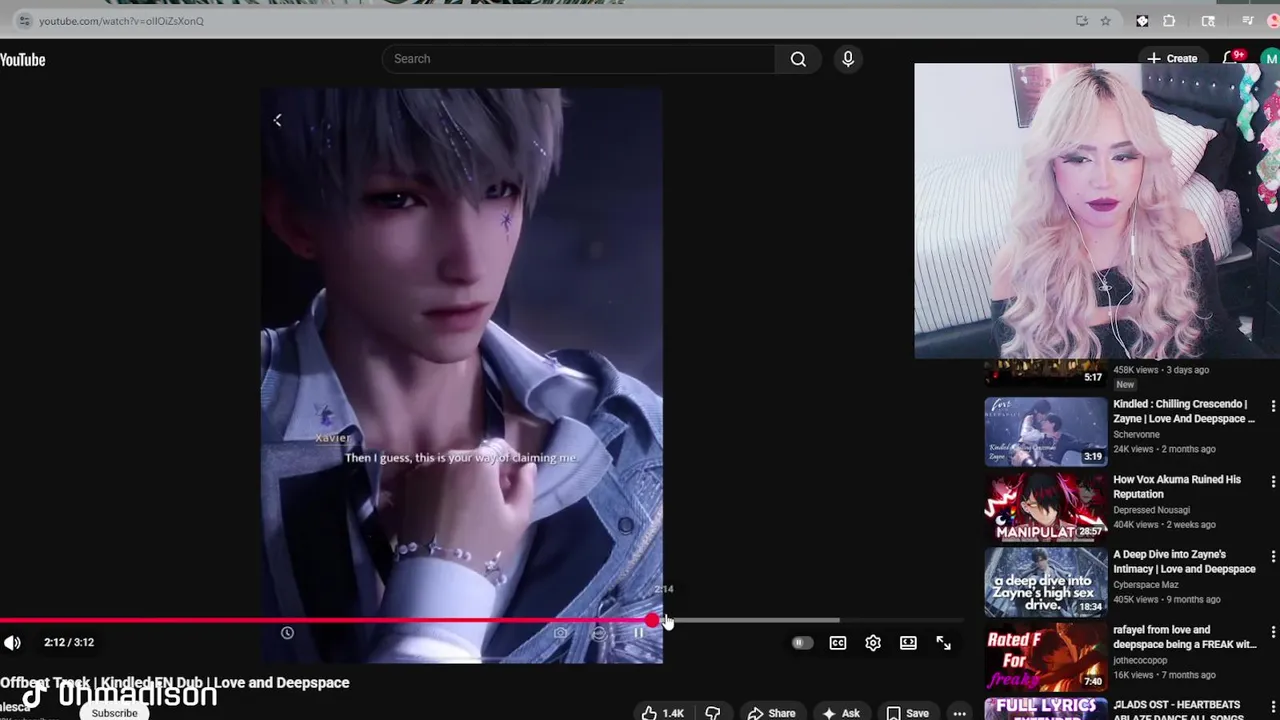Image resolution: width=1280 pixels, height=720 pixels.
Task: Click the browser address bar URL
Action: [121, 21]
